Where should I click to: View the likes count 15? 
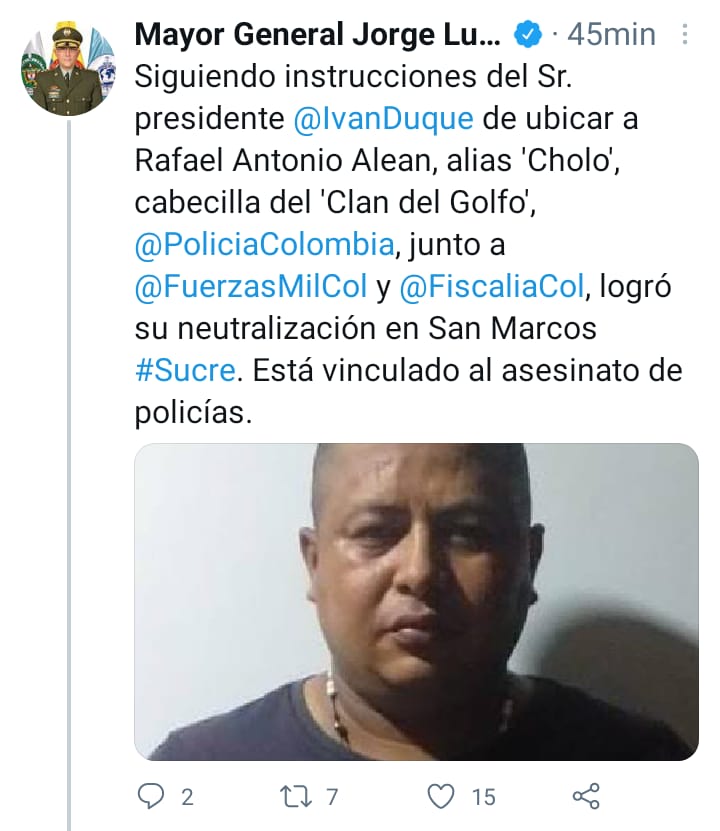(x=484, y=797)
